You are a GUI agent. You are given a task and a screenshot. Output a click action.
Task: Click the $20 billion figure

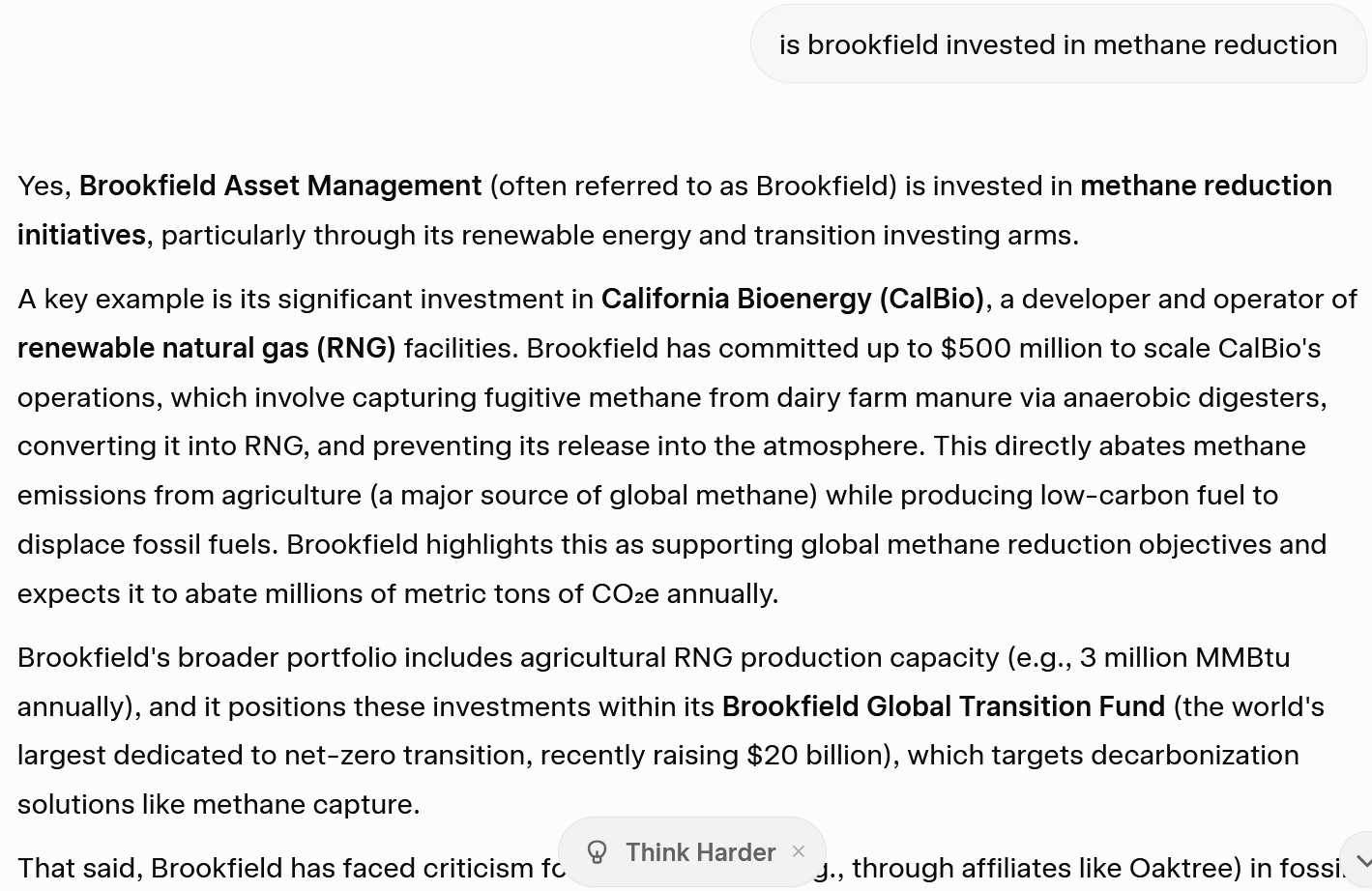pyautogui.click(x=818, y=755)
